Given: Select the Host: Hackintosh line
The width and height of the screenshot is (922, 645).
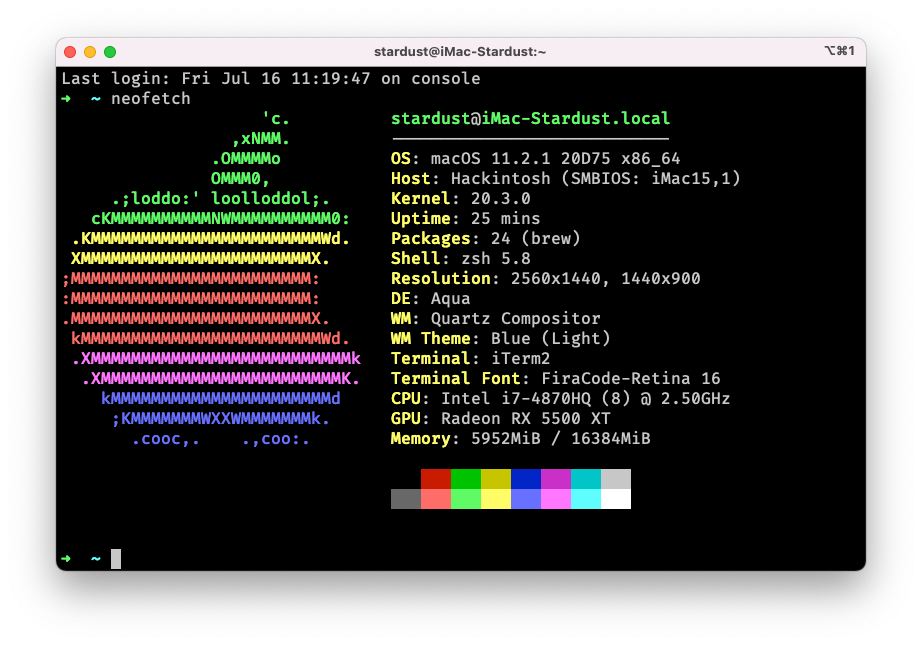Looking at the screenshot, I should click(566, 179).
